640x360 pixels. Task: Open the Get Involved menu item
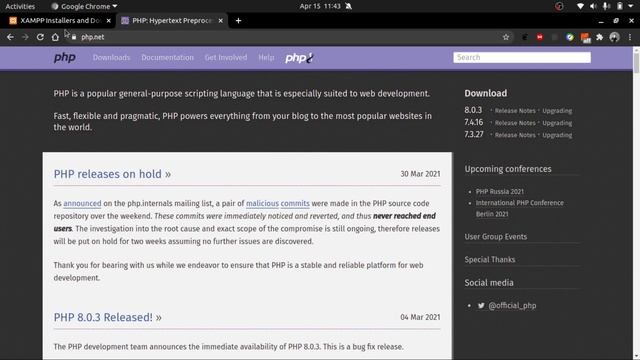pyautogui.click(x=226, y=58)
